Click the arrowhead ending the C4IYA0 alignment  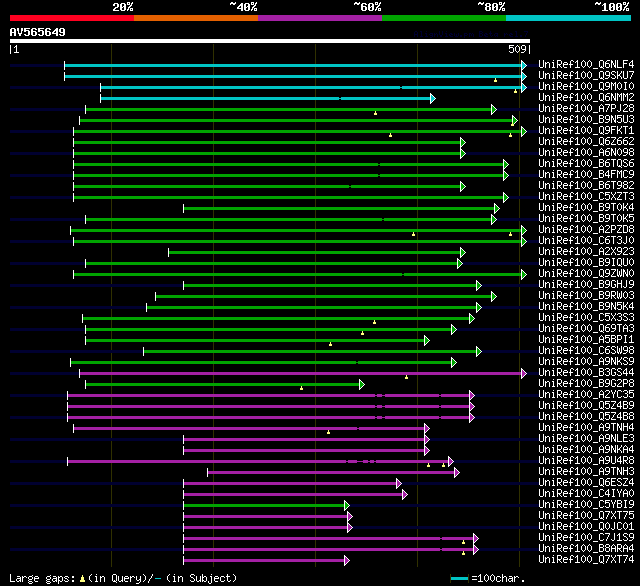pos(405,495)
